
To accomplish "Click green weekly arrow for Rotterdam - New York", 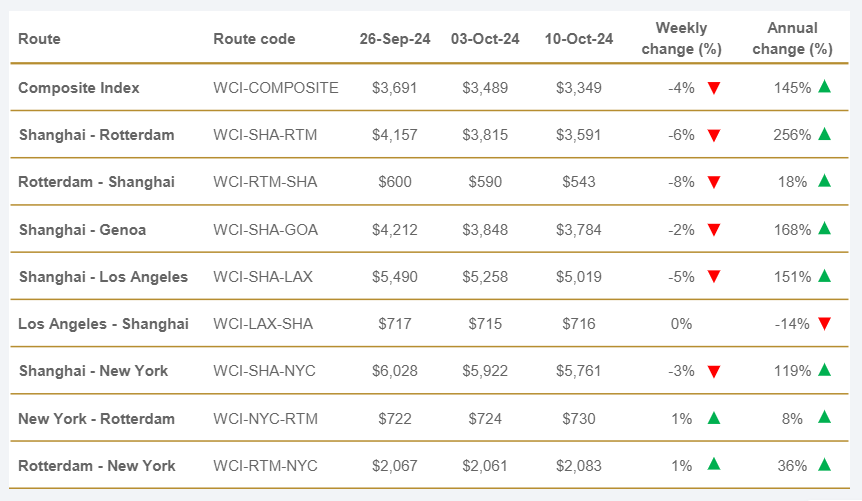I will coord(714,465).
